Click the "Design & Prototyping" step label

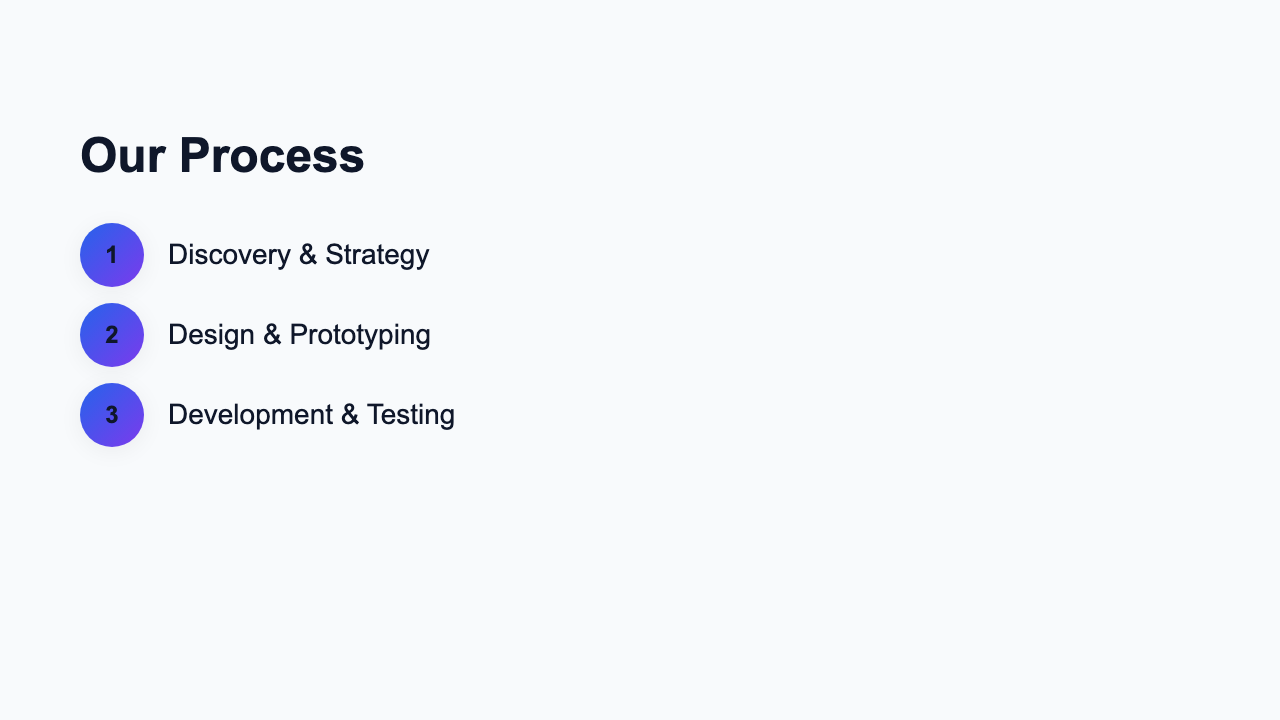point(299,335)
